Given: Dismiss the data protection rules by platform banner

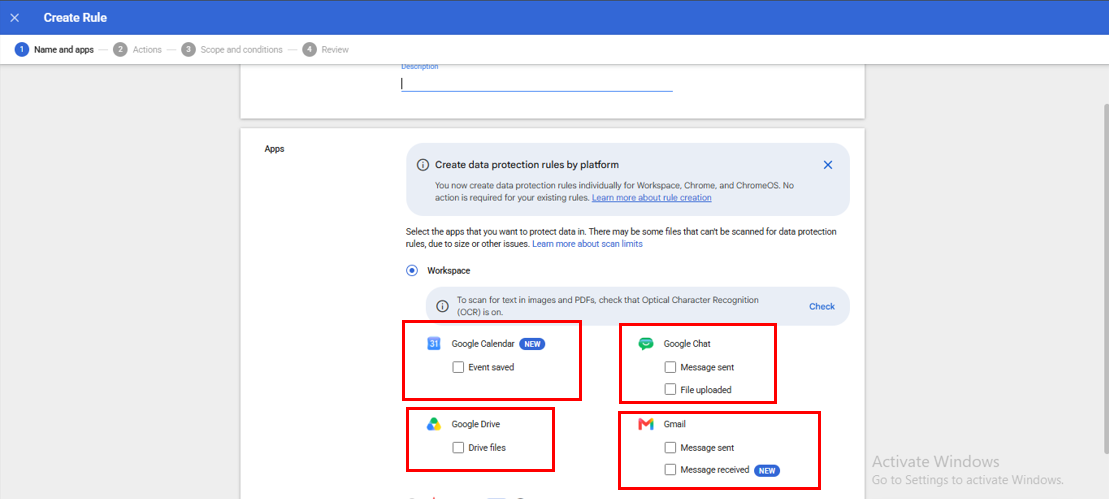Looking at the screenshot, I should (x=828, y=165).
